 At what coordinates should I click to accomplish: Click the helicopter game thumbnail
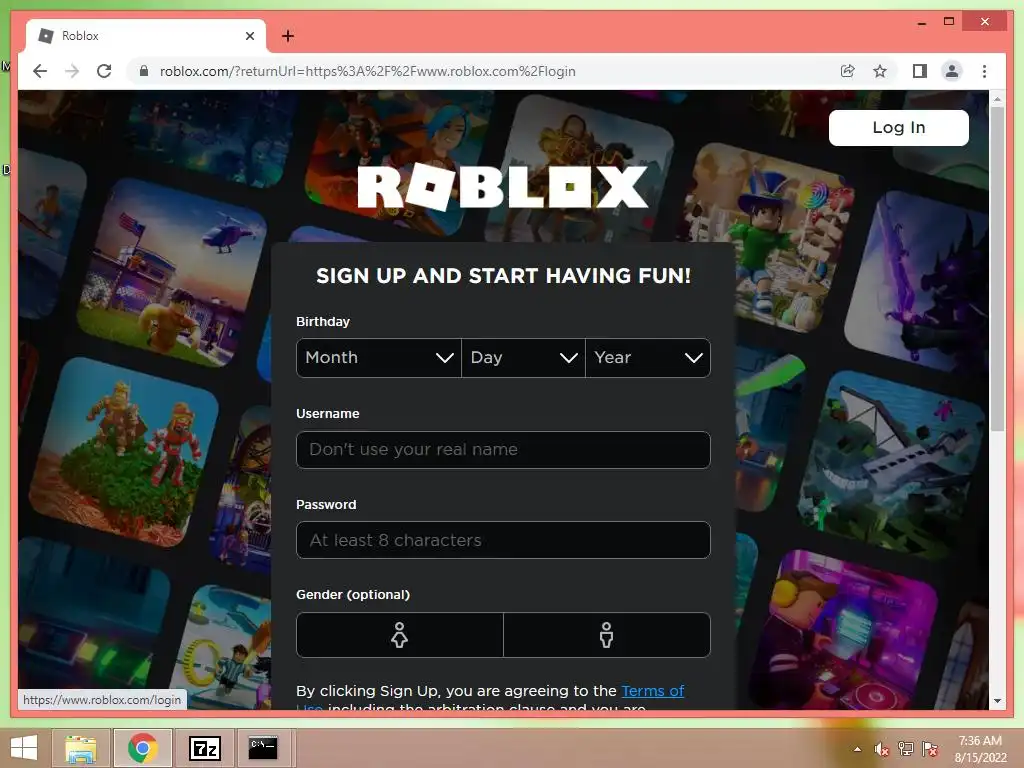pos(172,271)
